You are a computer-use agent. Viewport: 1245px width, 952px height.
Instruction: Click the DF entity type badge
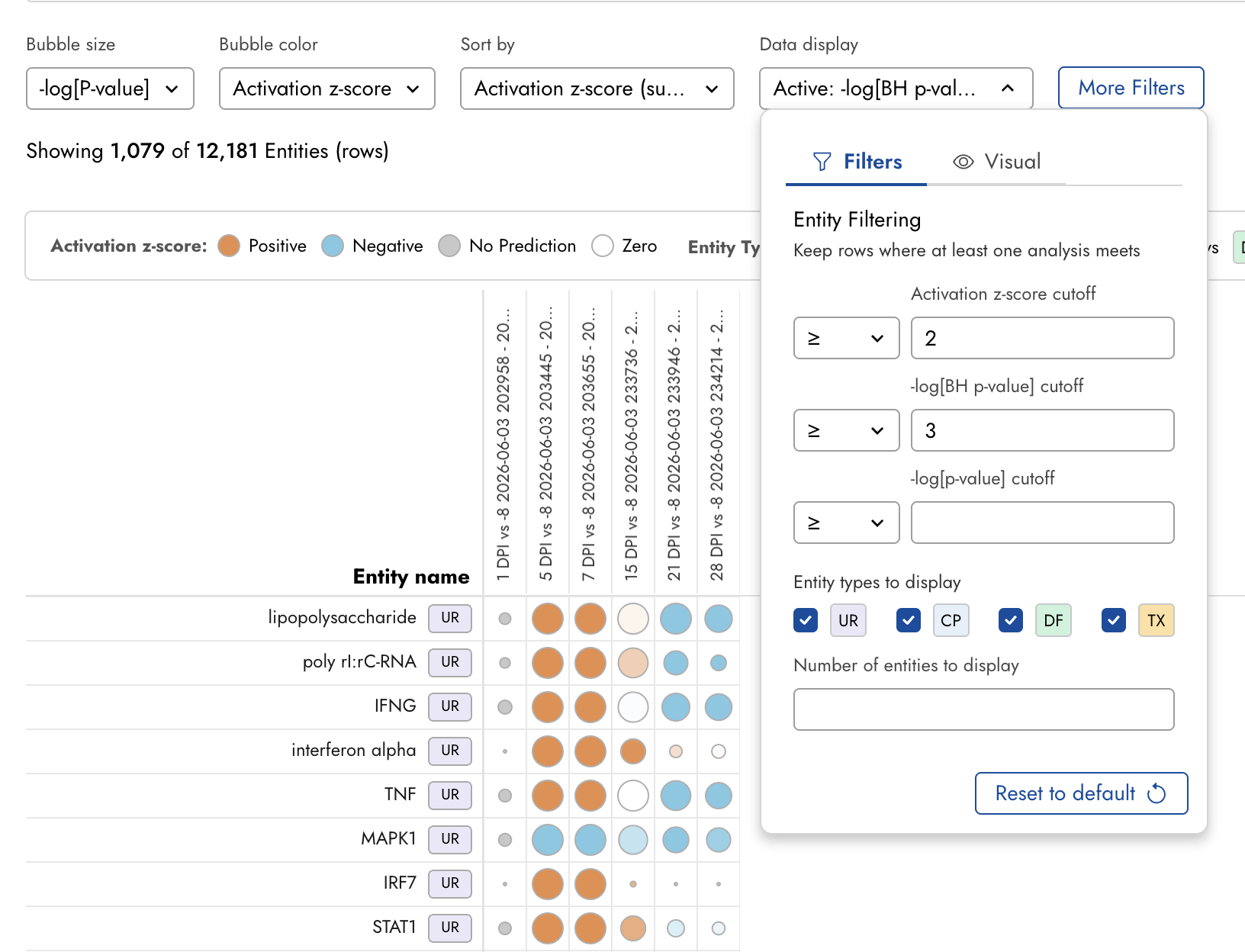point(1054,620)
